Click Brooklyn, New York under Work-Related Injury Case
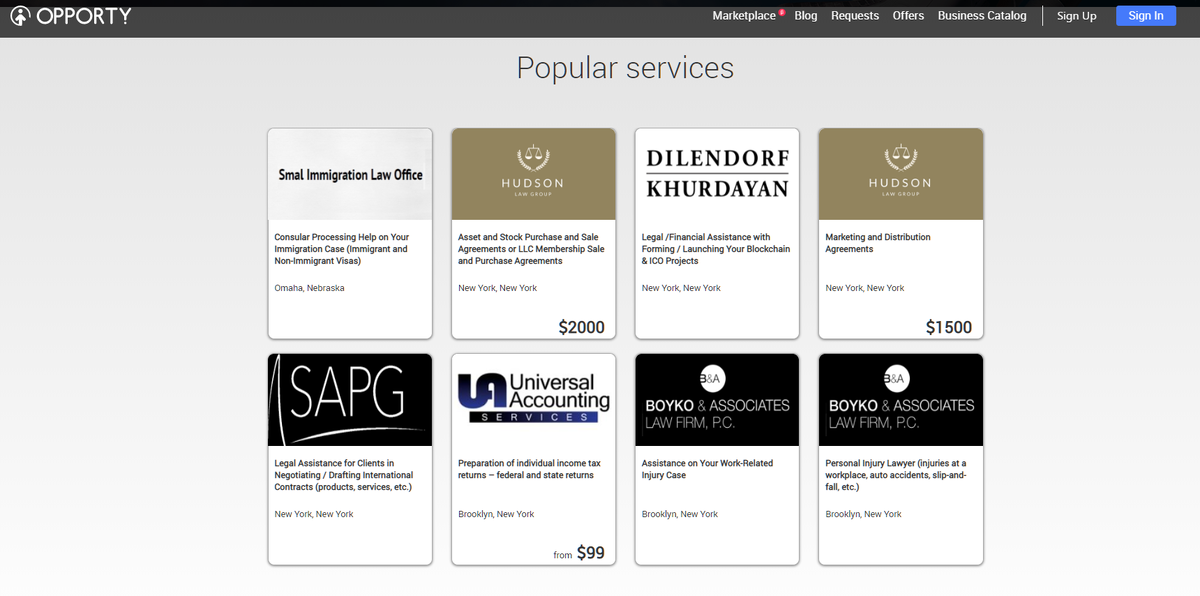 coord(680,514)
